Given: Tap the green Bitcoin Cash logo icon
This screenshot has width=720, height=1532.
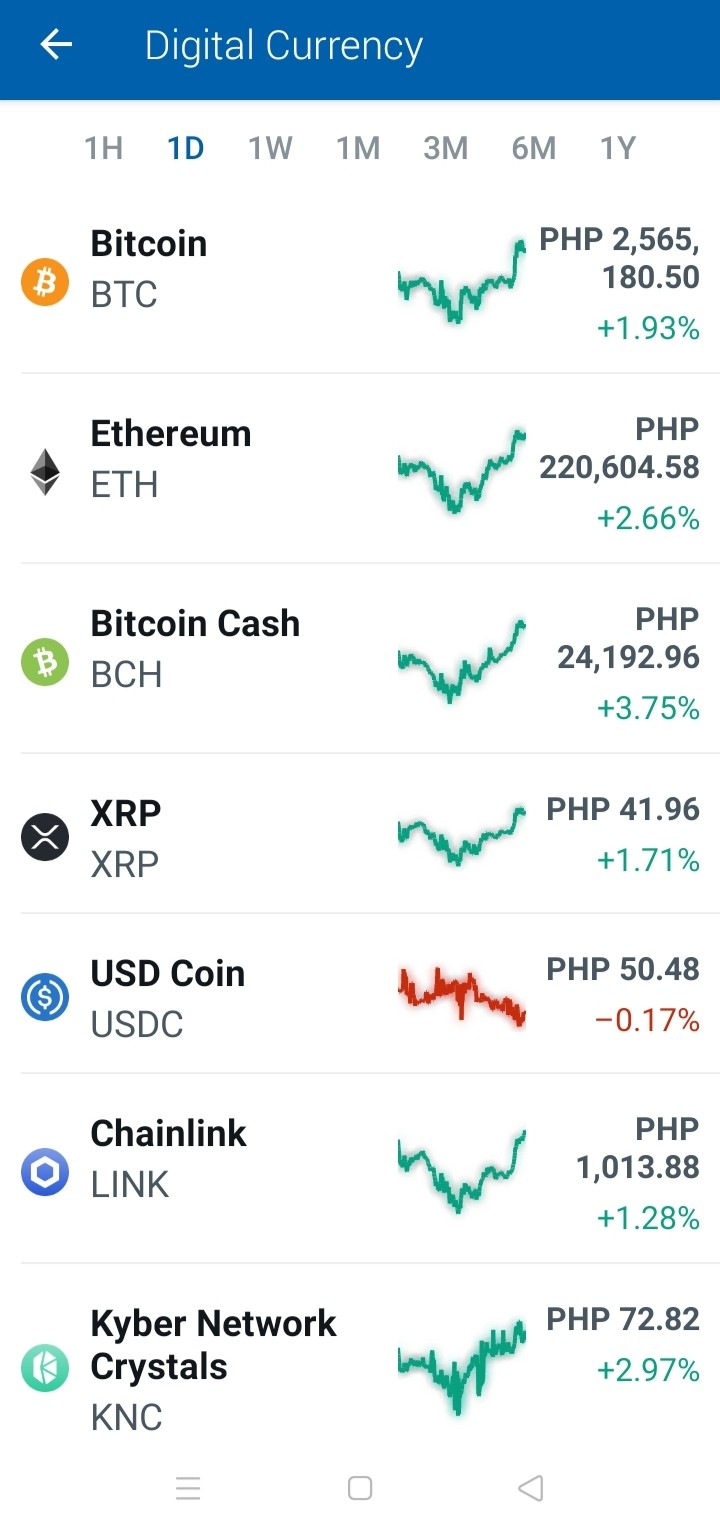Looking at the screenshot, I should 45,662.
